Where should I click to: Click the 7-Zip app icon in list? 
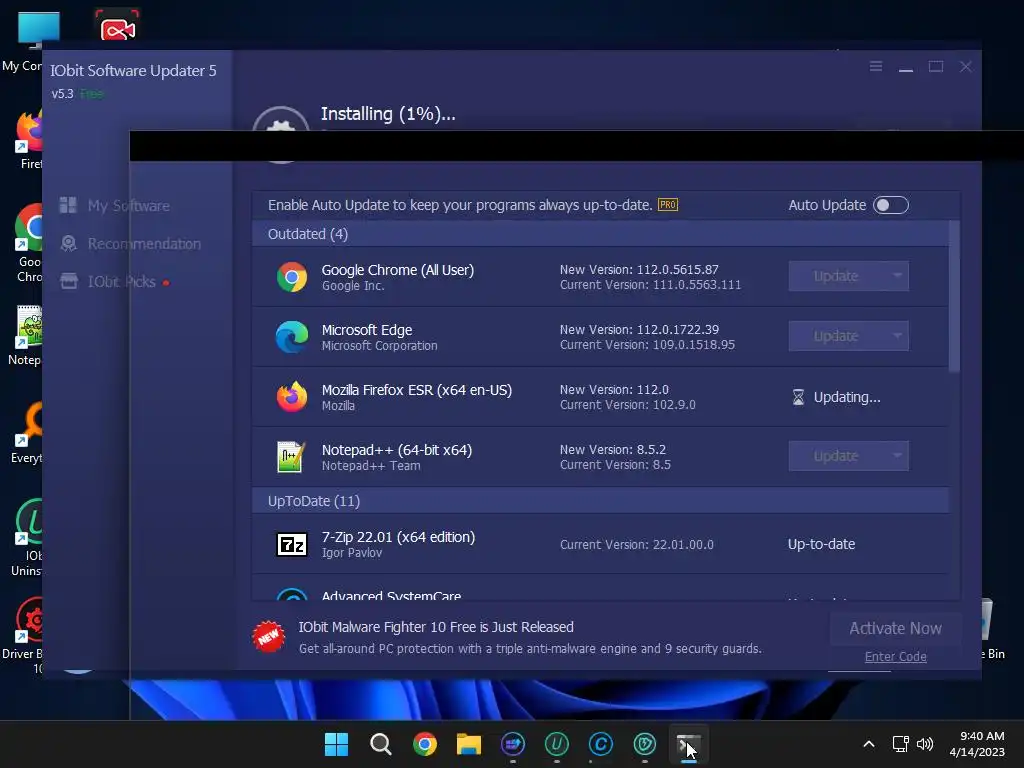292,544
